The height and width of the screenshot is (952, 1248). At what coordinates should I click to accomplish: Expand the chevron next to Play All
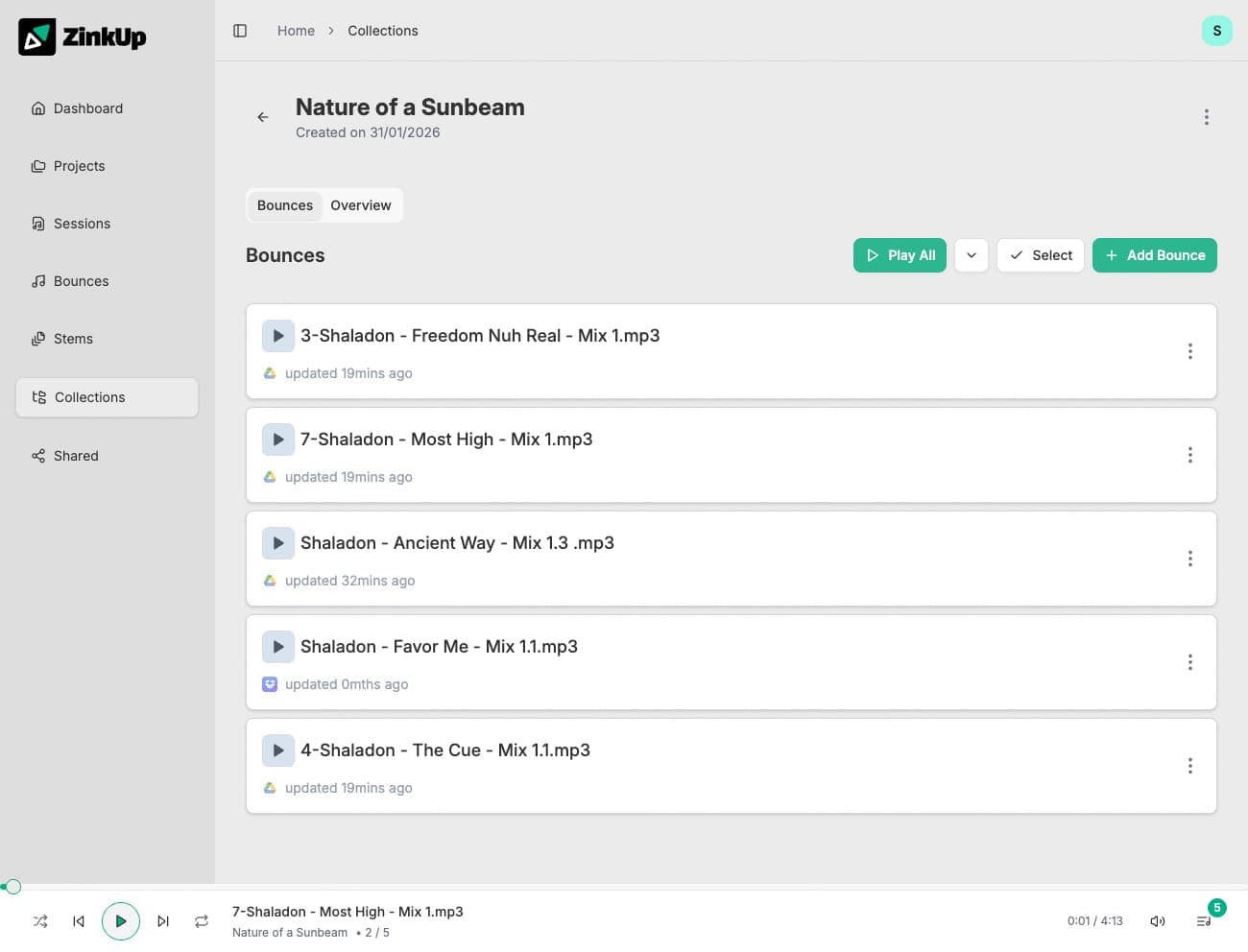972,255
